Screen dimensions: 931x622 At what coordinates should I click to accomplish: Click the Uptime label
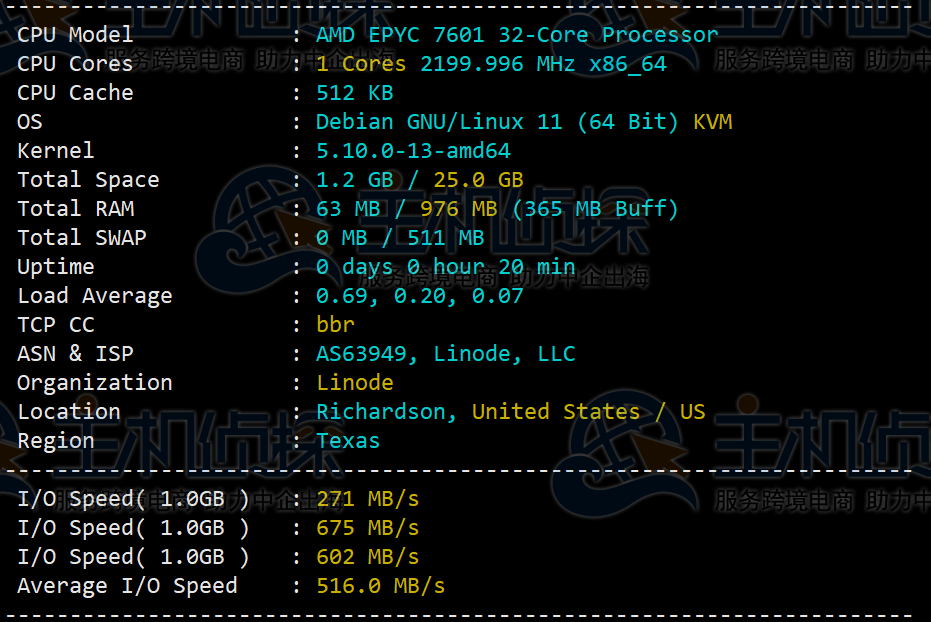pyautogui.click(x=56, y=267)
